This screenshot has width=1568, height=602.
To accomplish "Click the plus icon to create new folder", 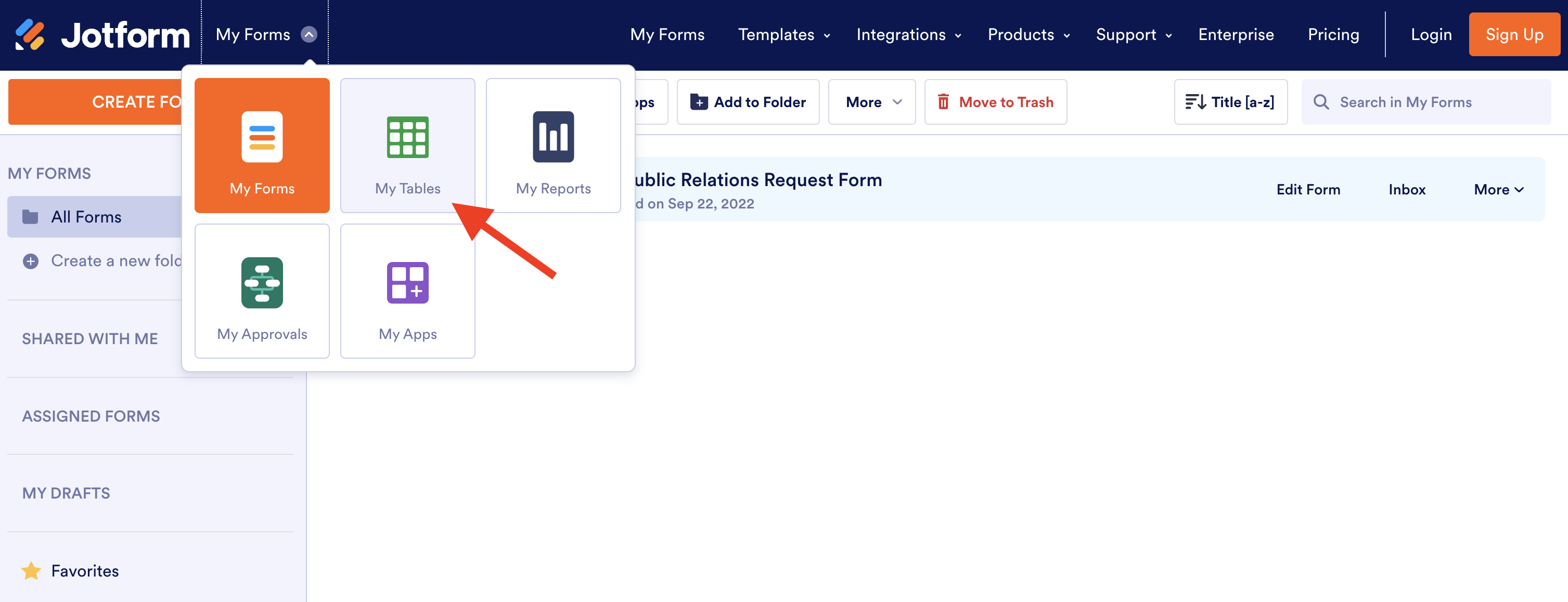I will 31,261.
